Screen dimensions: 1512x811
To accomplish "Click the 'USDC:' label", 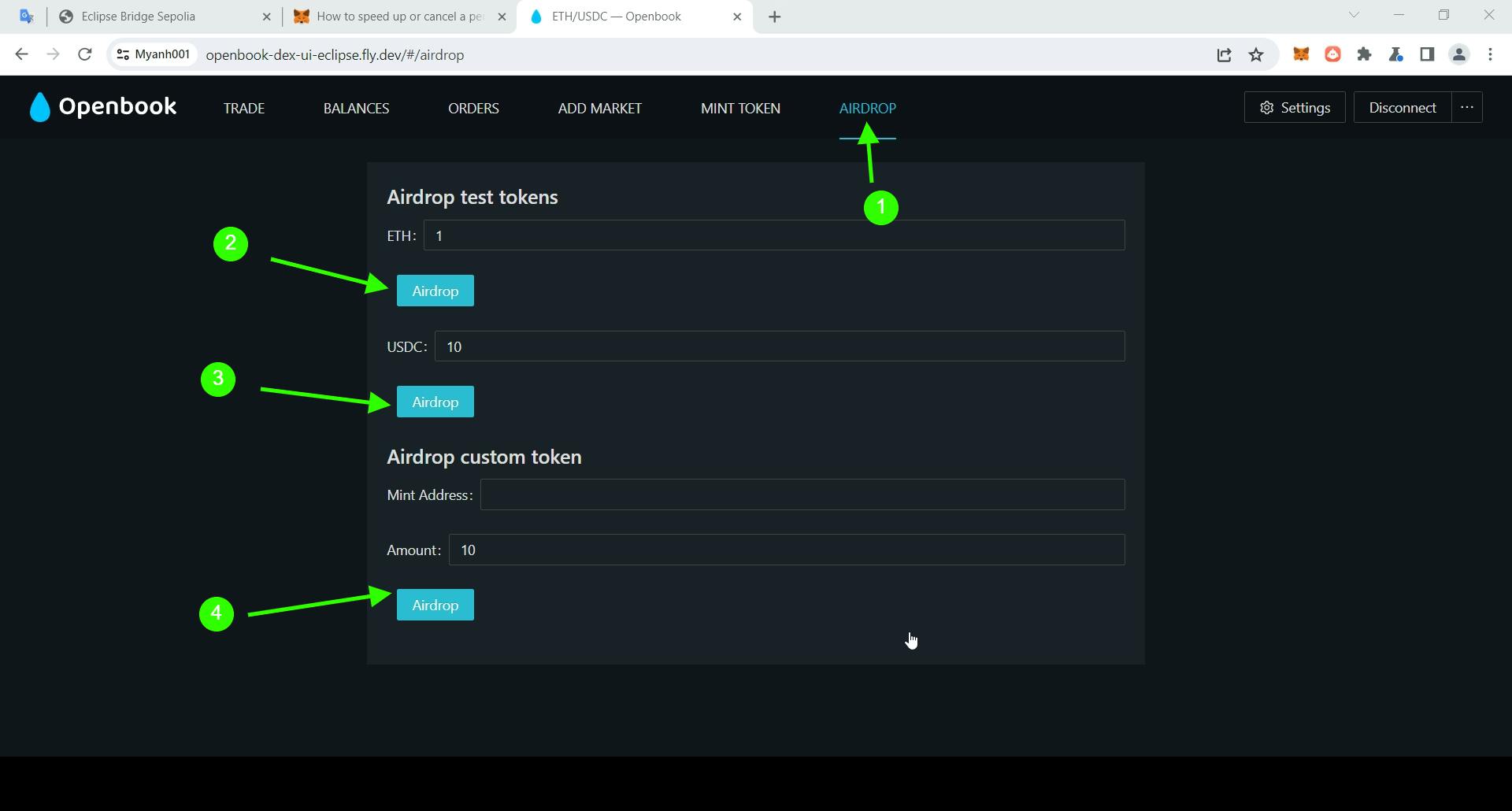I will point(407,346).
